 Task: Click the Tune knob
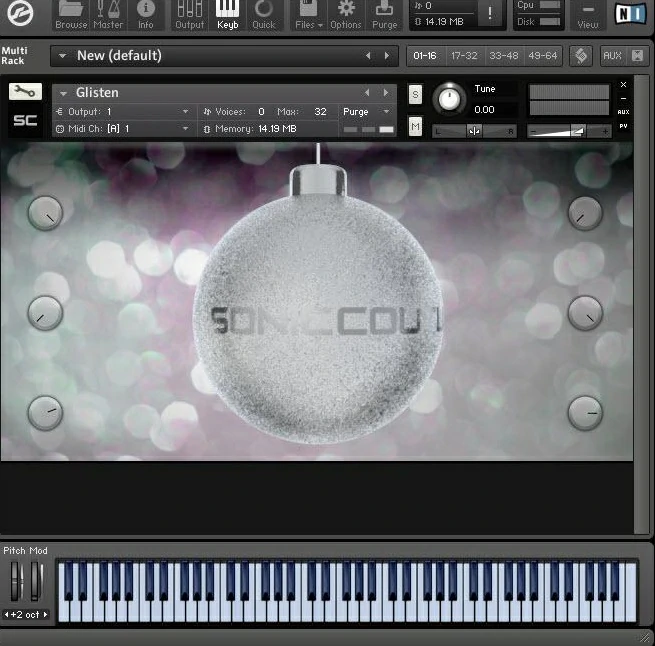449,99
